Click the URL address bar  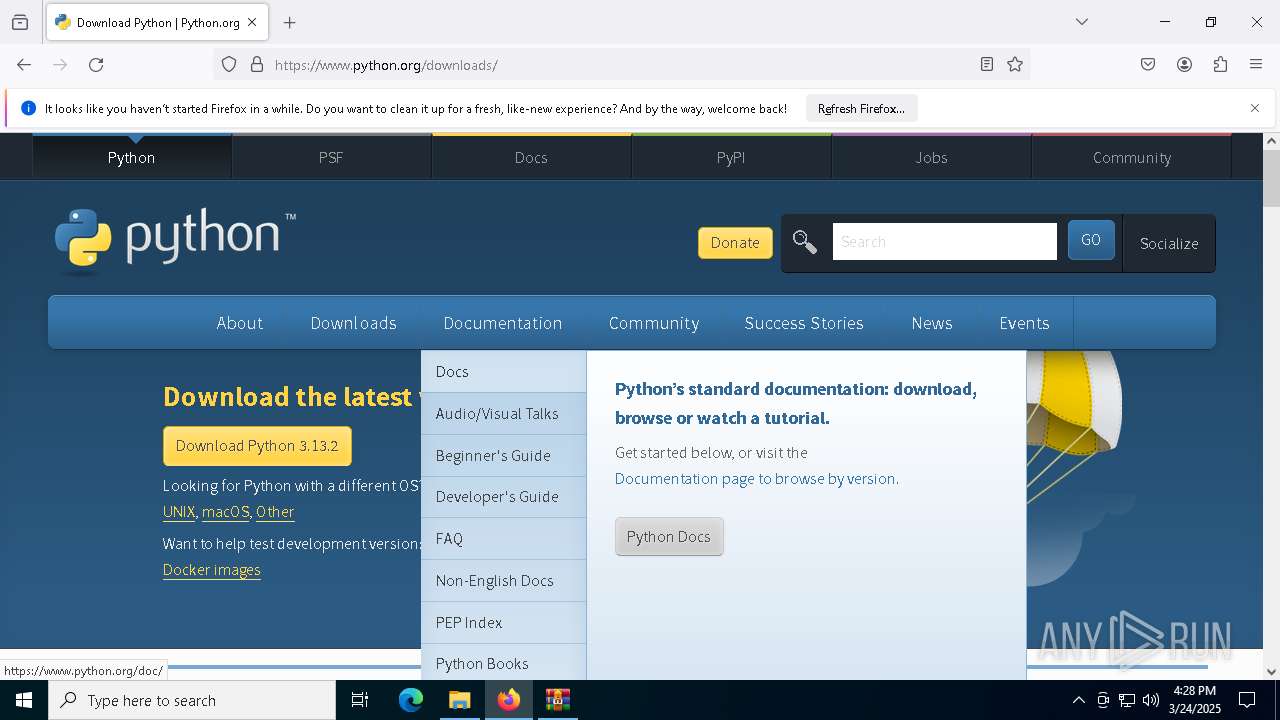pos(620,65)
